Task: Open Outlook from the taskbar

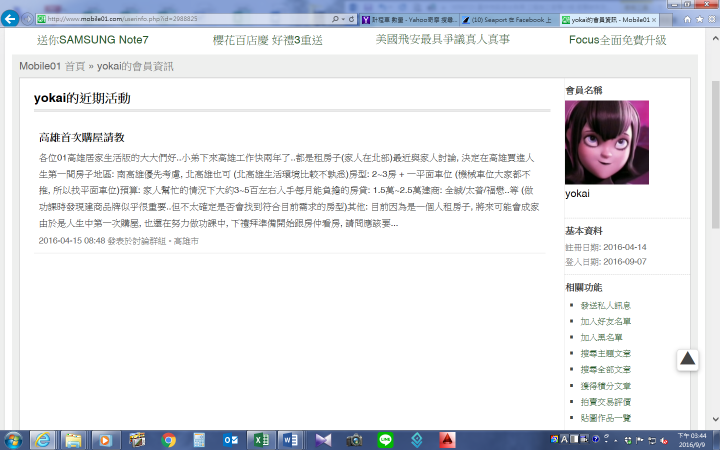Action: tap(230, 440)
